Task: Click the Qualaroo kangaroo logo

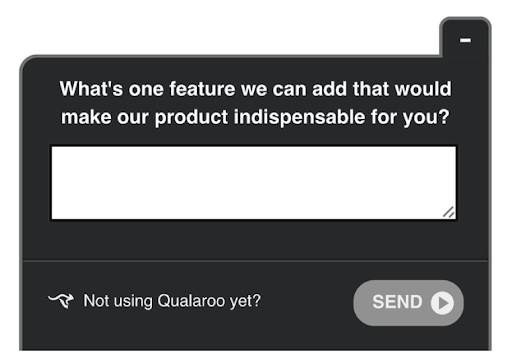Action: pos(61,300)
